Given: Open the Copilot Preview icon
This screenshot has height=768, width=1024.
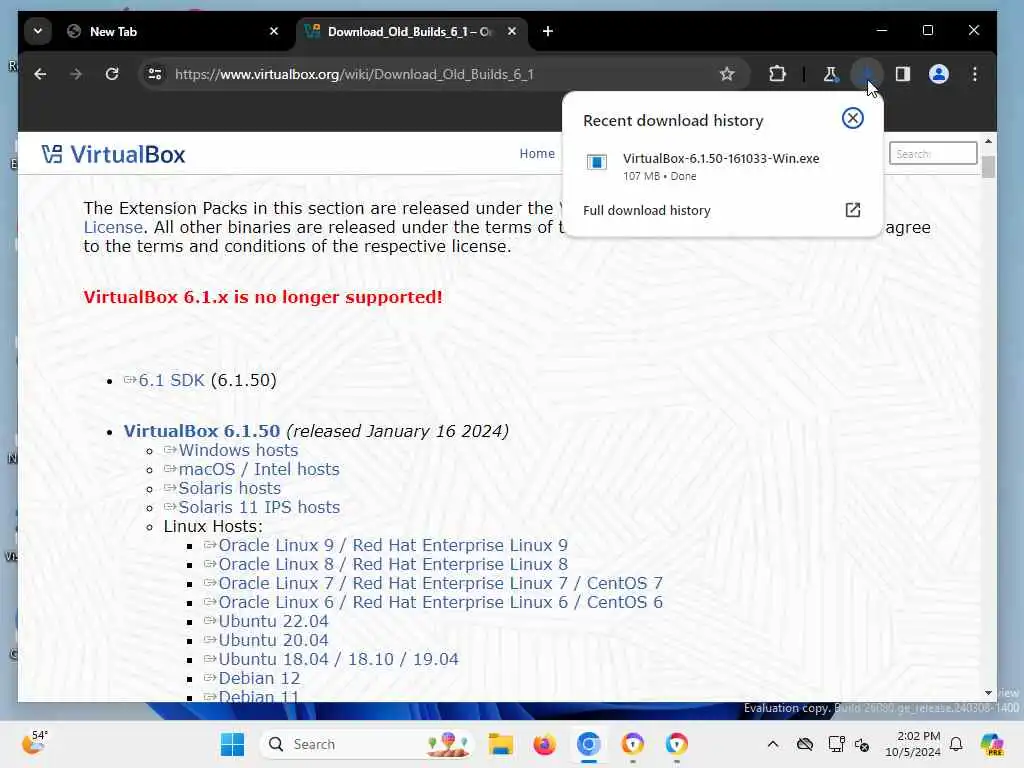Looking at the screenshot, I should pyautogui.click(x=993, y=744).
